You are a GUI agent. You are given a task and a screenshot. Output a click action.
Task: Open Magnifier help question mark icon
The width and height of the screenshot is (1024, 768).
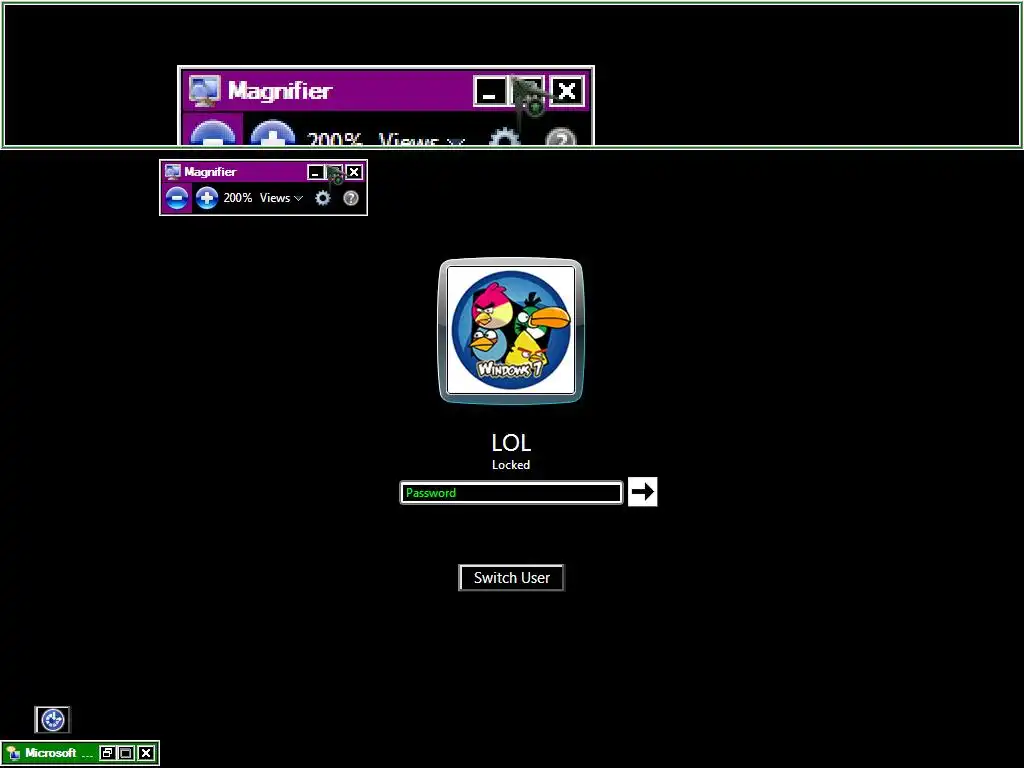pyautogui.click(x=351, y=198)
